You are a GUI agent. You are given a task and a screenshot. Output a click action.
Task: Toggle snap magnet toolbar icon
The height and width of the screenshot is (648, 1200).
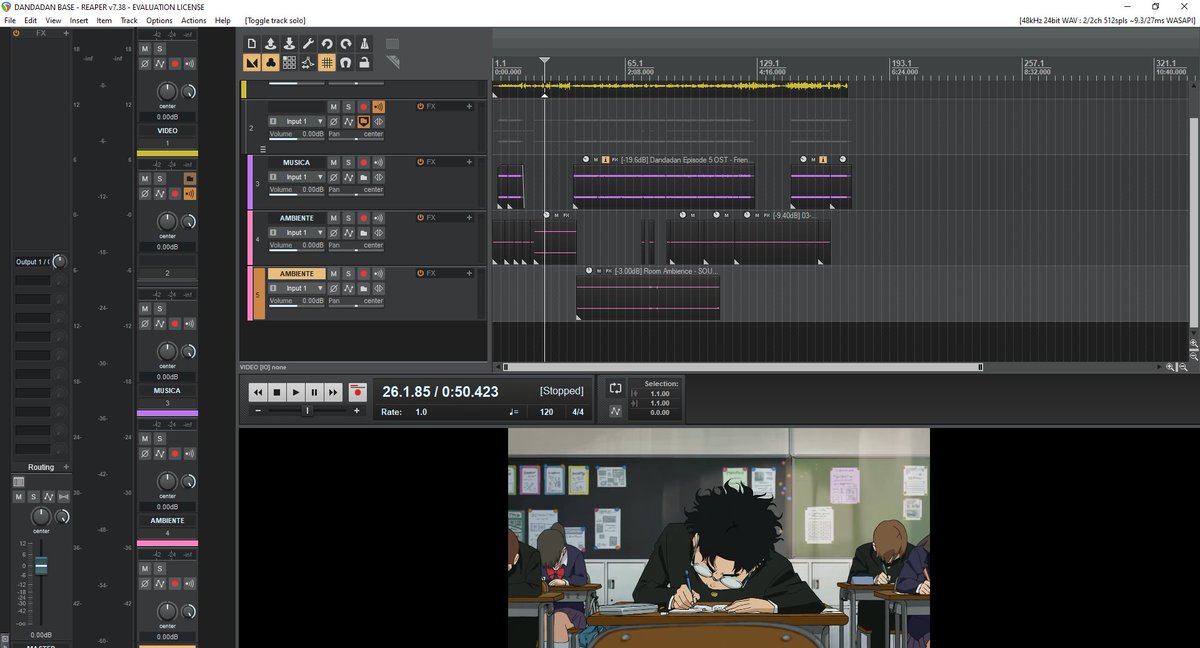tap(346, 63)
